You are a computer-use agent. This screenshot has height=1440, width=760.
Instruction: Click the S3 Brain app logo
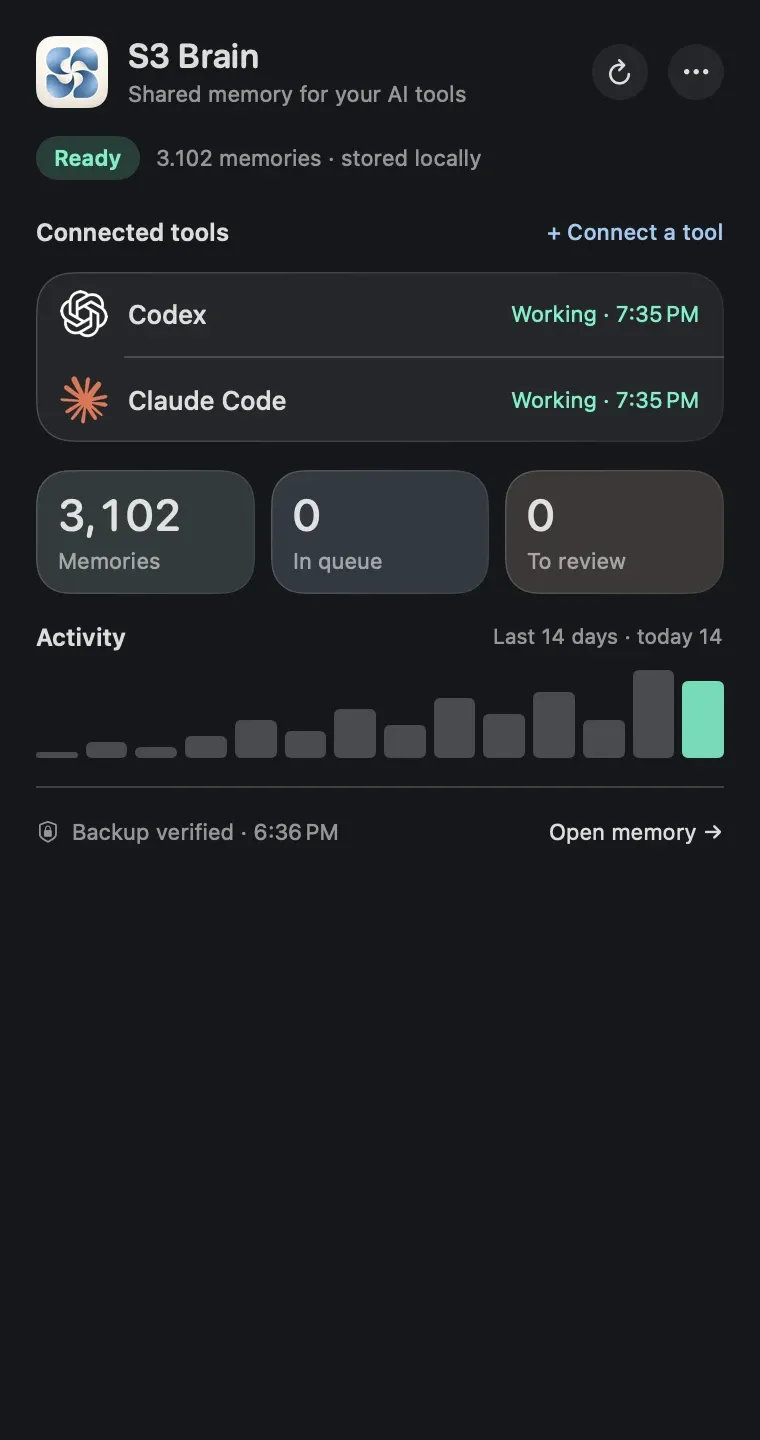tap(72, 72)
